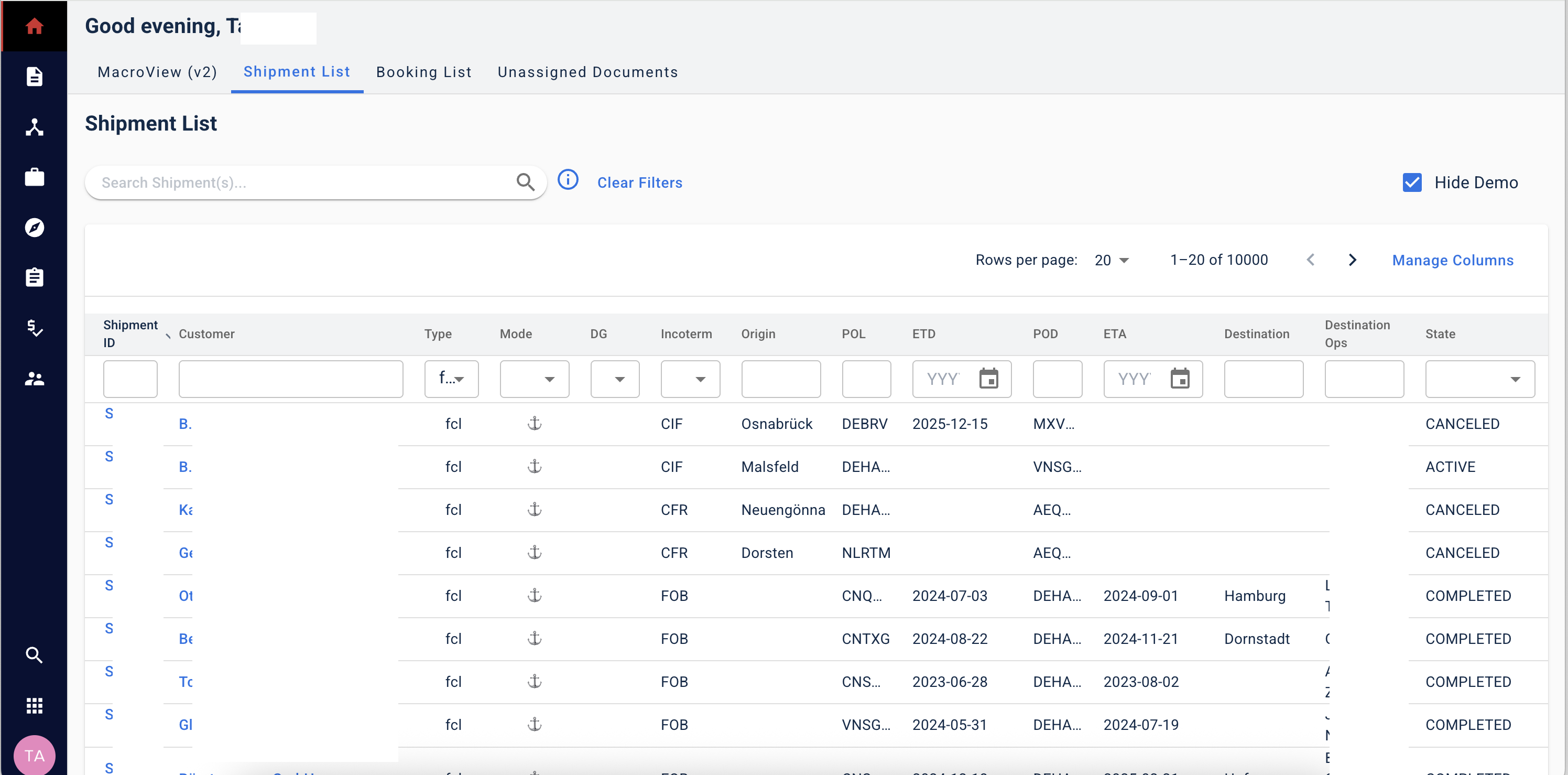Click the dollar payments sidebar icon

click(34, 328)
